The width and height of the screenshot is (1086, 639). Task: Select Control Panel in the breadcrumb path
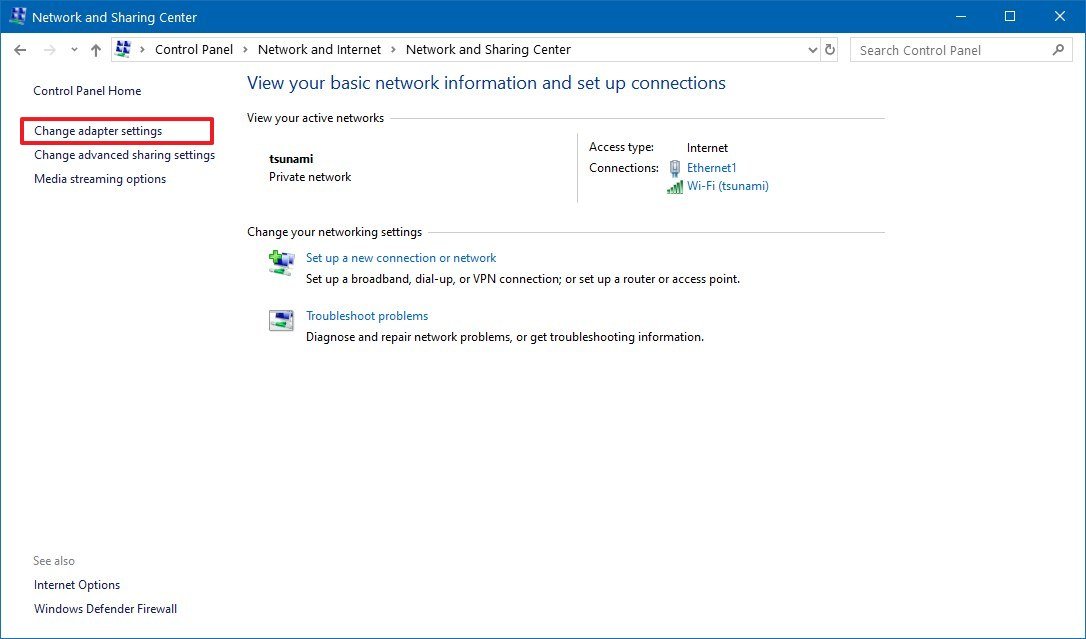coord(194,49)
